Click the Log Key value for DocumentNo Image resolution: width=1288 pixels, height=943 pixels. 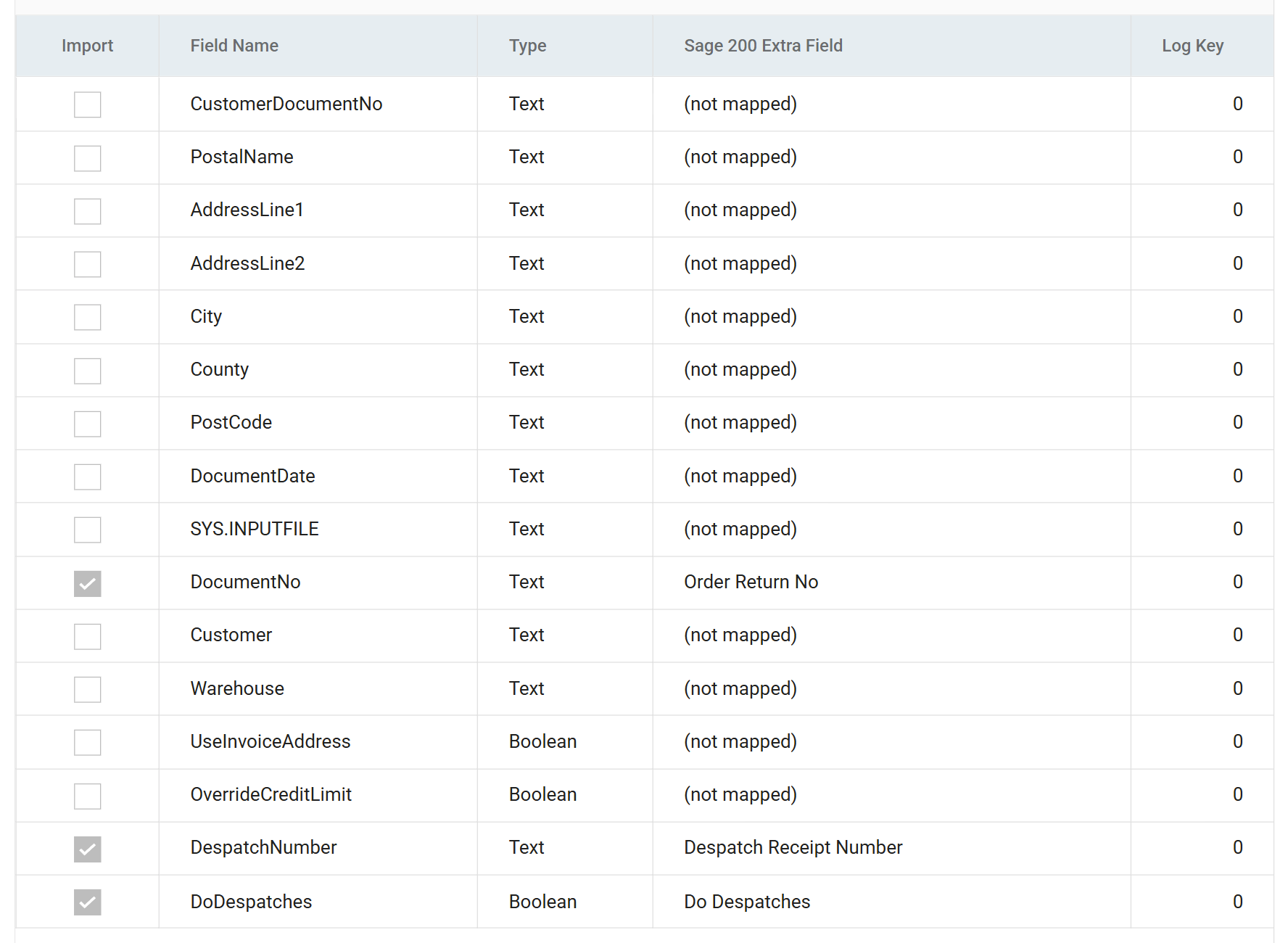click(1237, 582)
